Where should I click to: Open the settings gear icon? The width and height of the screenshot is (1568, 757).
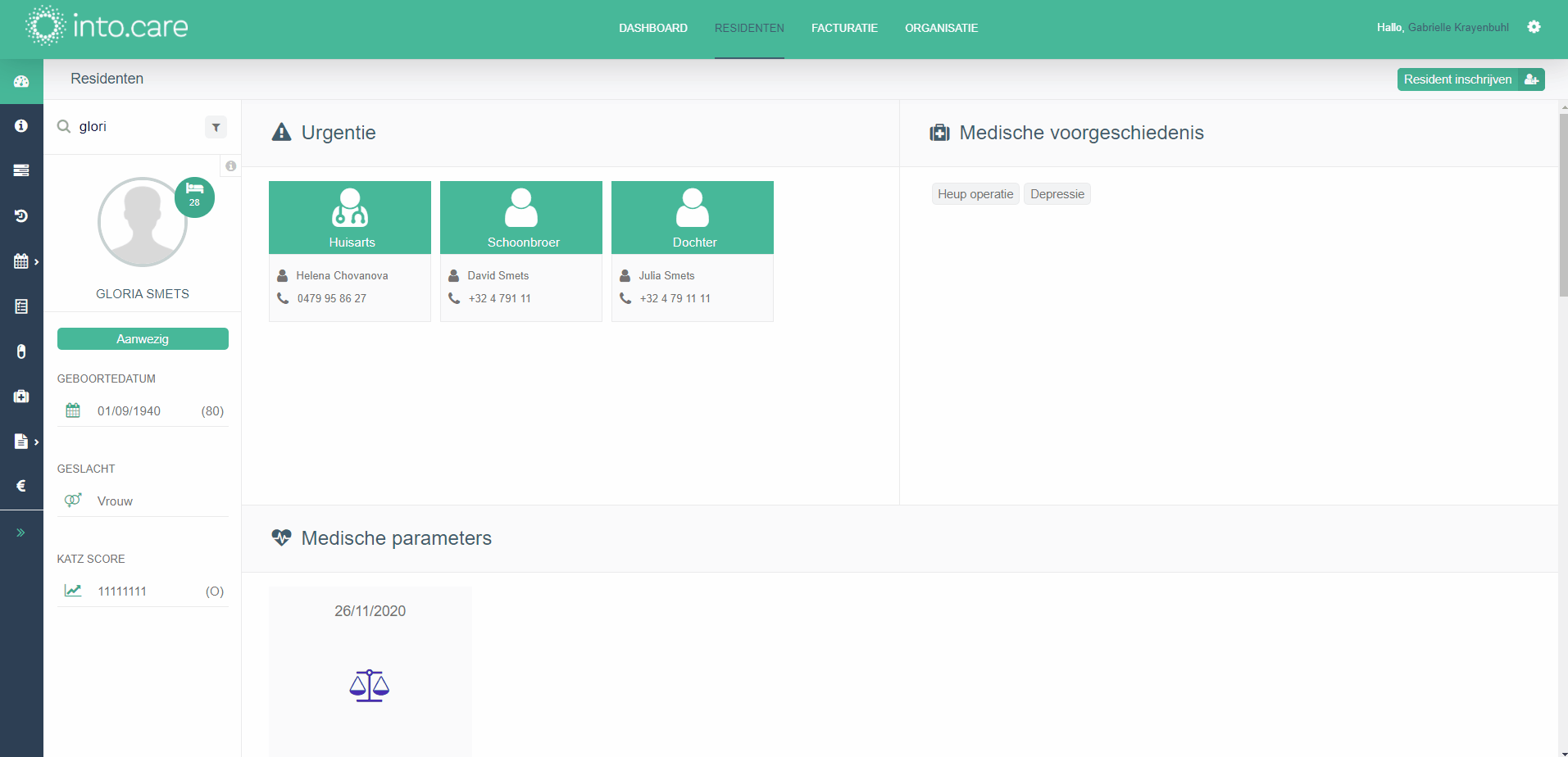pyautogui.click(x=1534, y=27)
